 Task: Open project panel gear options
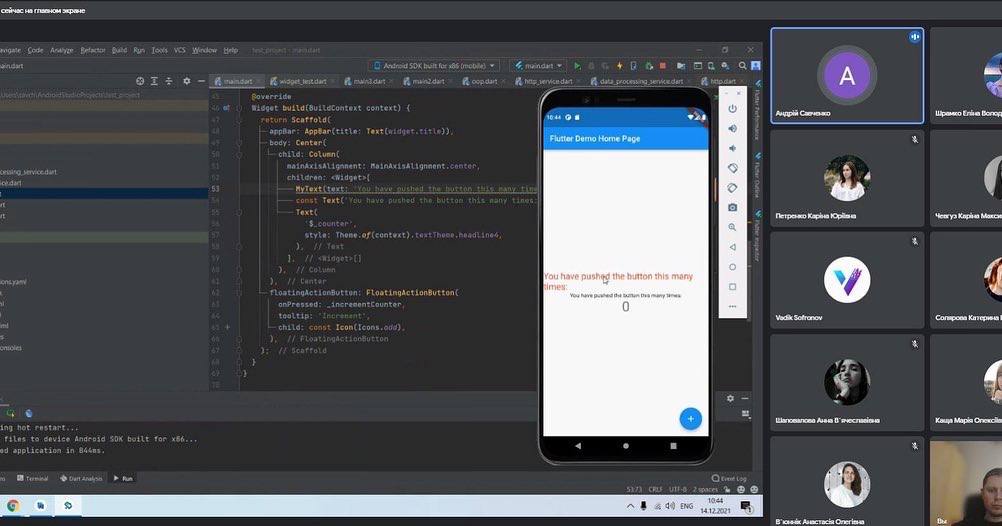click(x=187, y=81)
